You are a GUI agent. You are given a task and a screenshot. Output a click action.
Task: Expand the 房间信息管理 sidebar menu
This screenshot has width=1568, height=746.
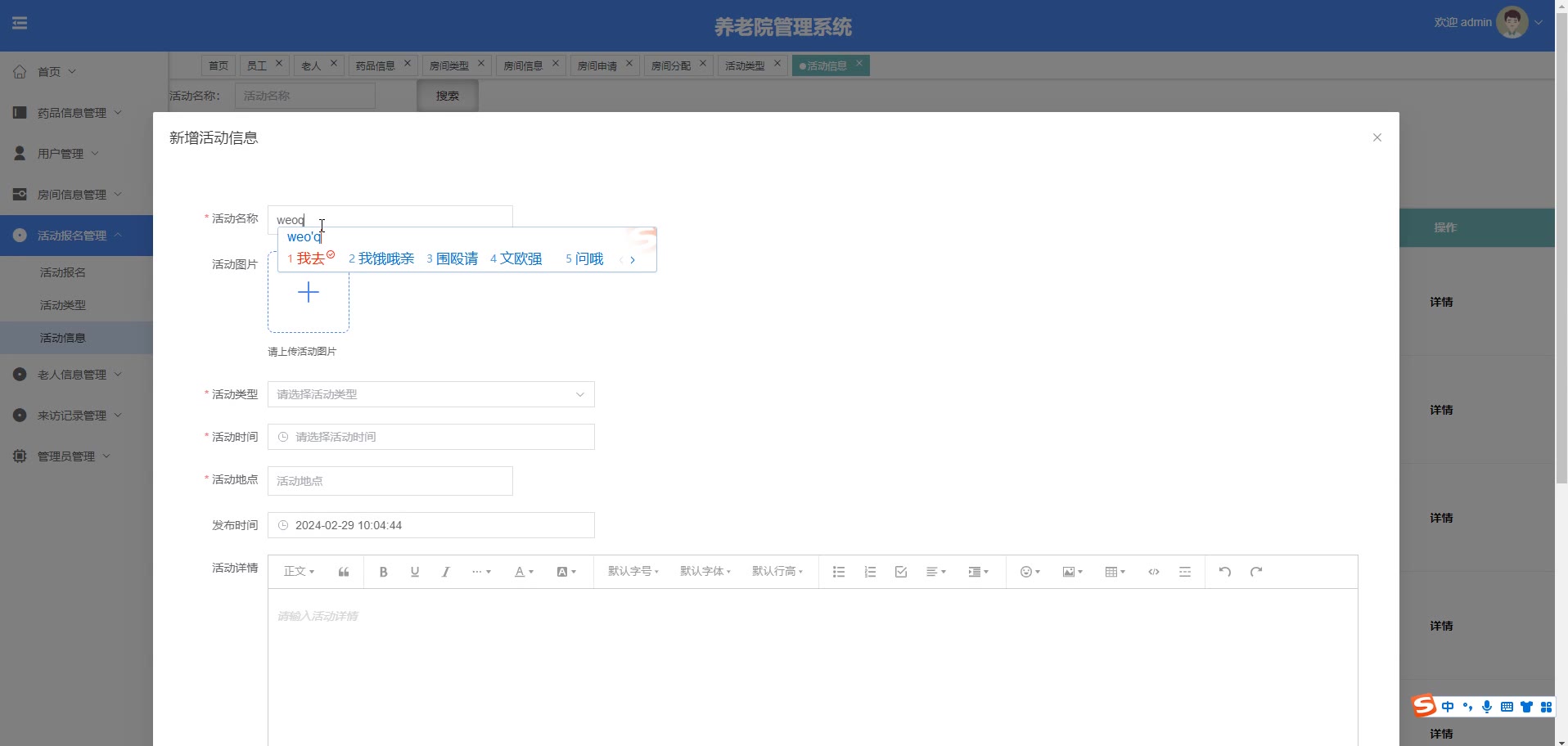pos(76,195)
